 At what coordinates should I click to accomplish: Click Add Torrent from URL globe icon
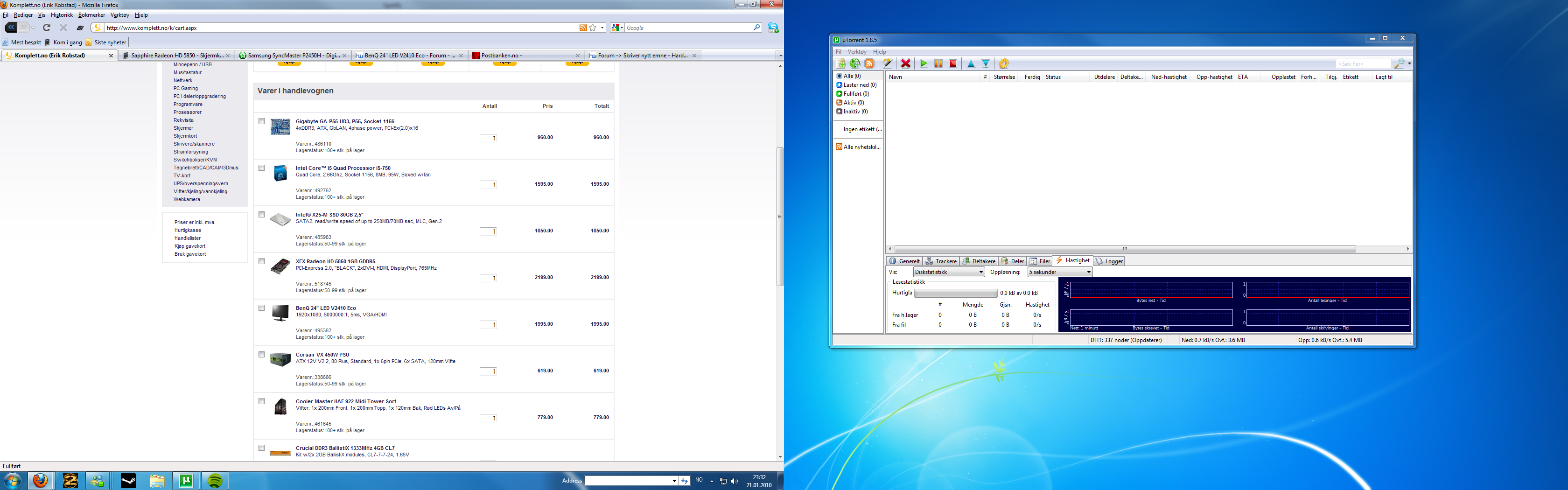coord(854,64)
